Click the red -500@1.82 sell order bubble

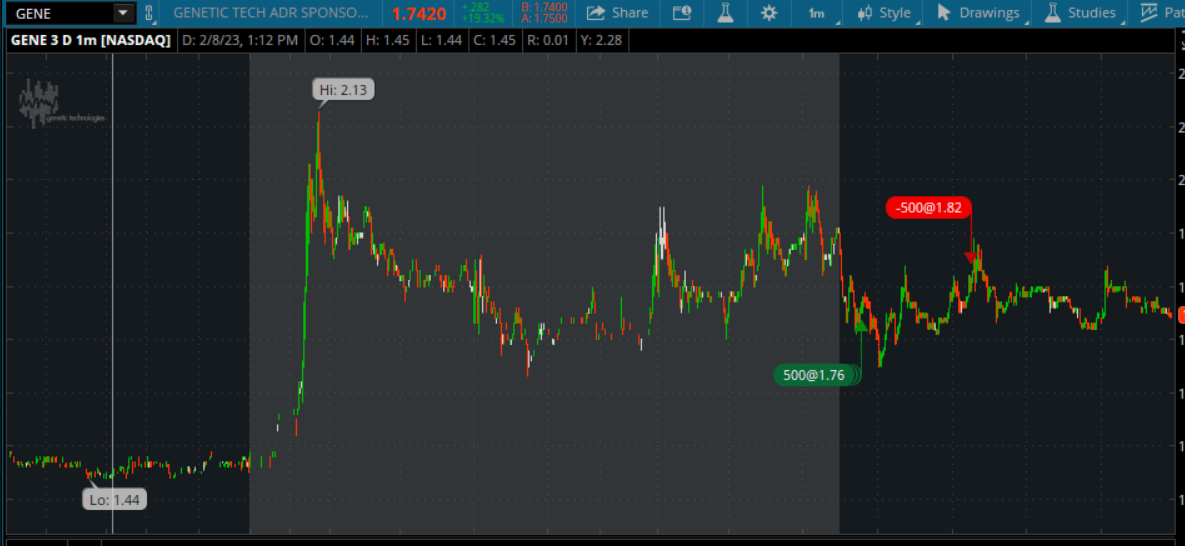(x=928, y=207)
